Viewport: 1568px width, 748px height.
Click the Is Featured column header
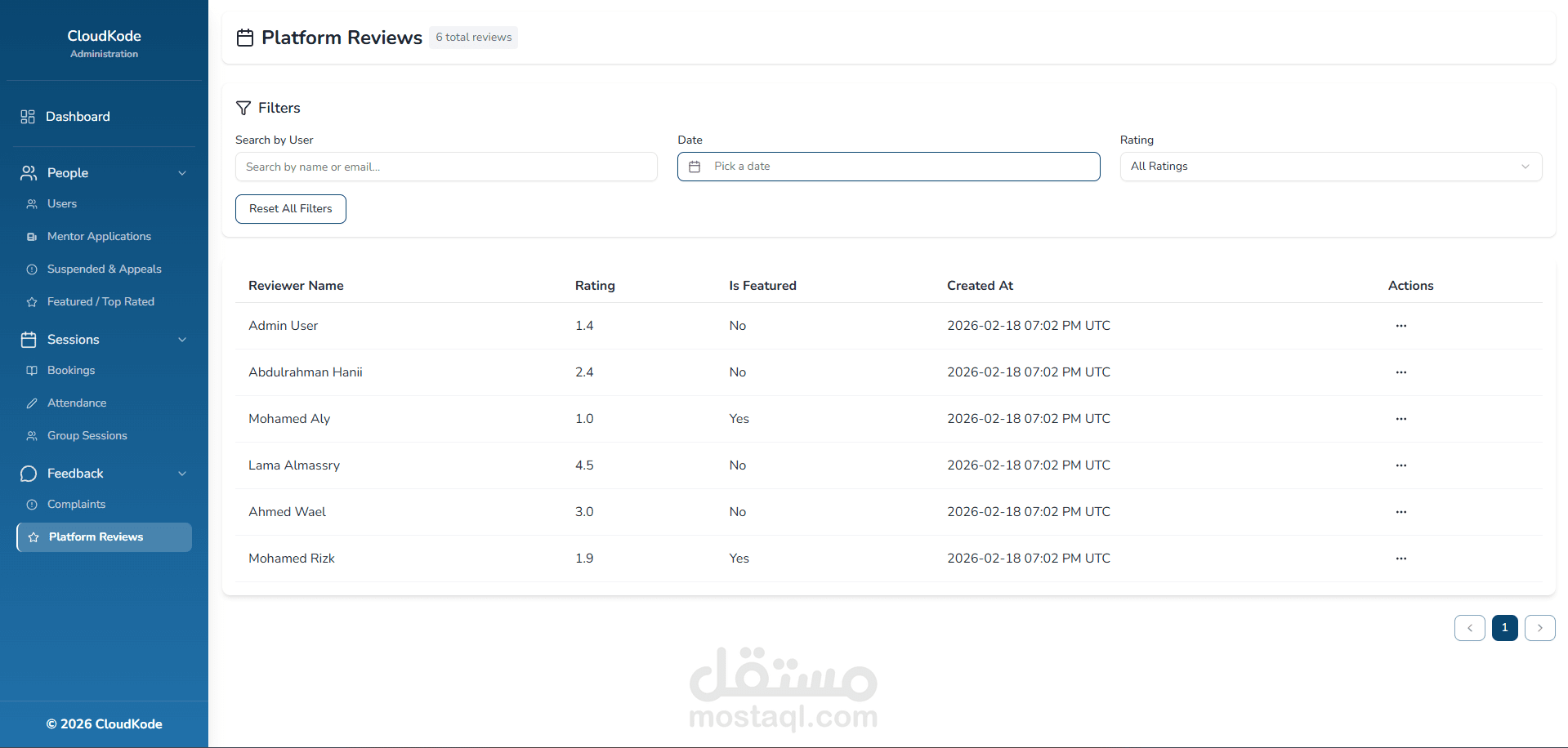pyautogui.click(x=762, y=286)
